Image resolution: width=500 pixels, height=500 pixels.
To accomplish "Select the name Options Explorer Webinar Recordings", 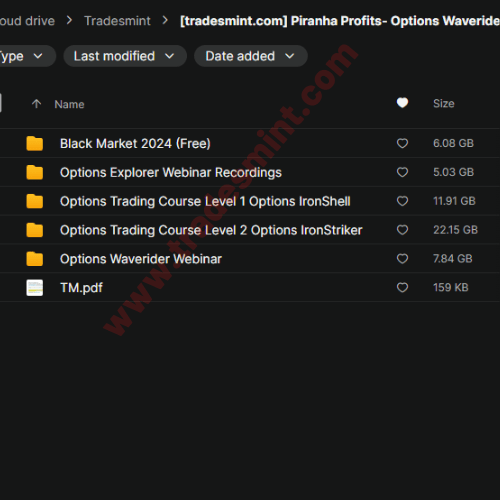I will click(x=171, y=173).
